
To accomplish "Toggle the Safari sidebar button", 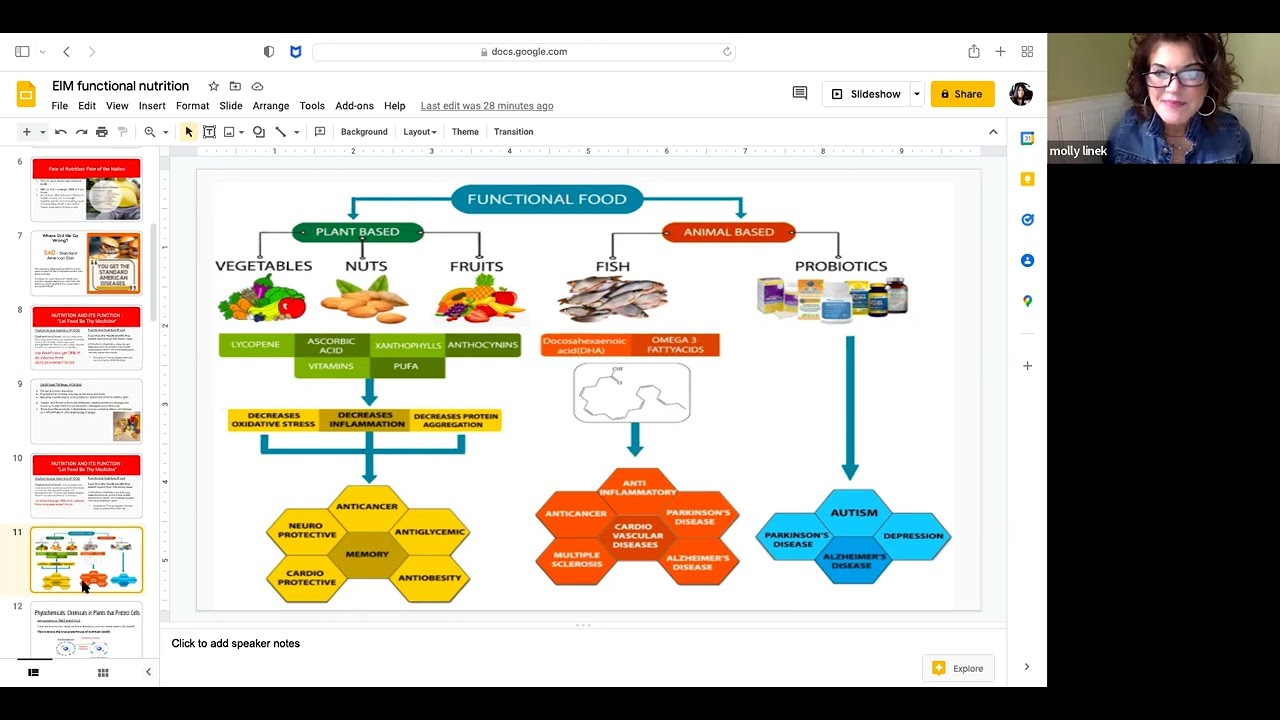I will tap(22, 52).
